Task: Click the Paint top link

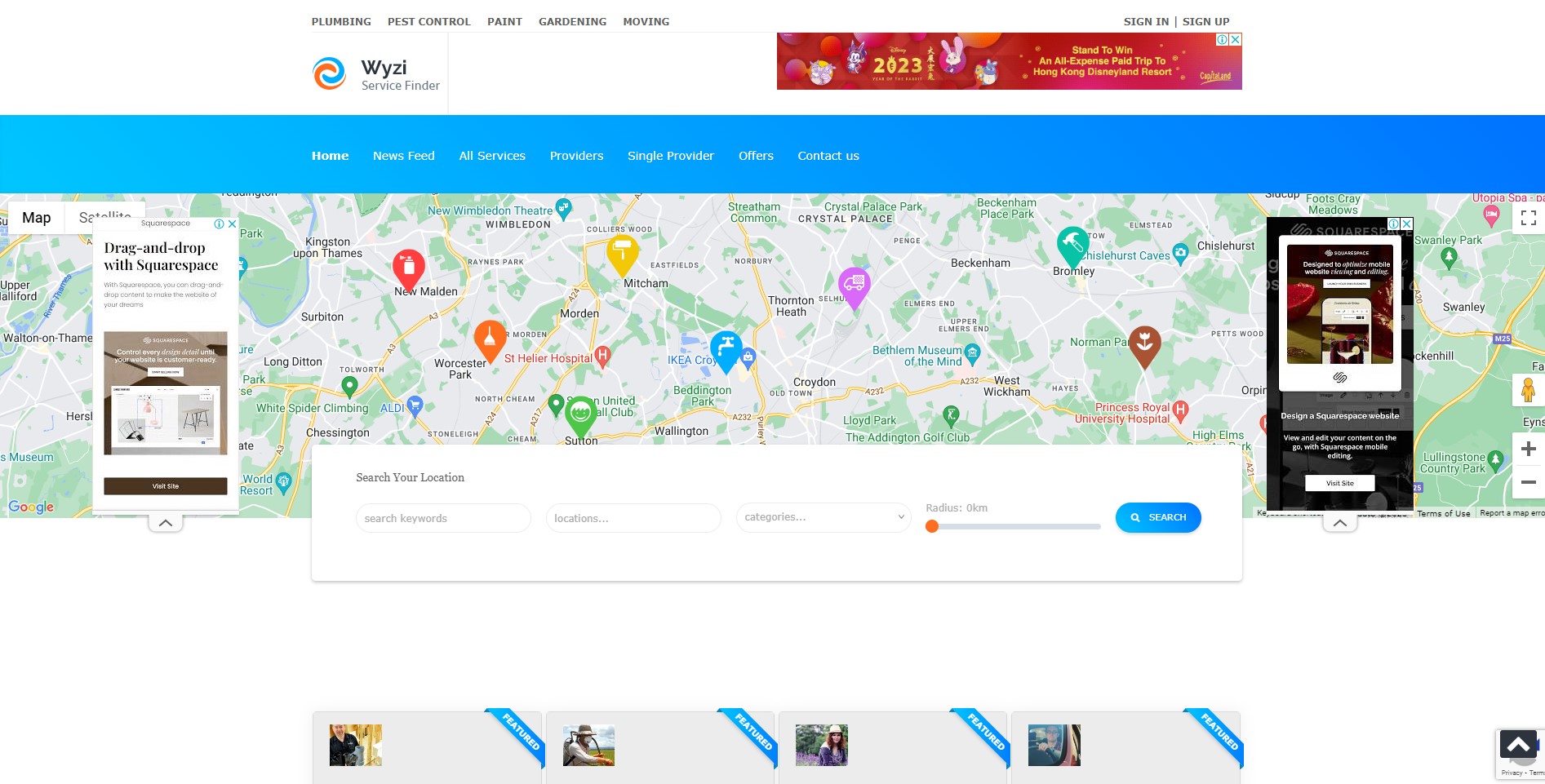Action: 504,22
